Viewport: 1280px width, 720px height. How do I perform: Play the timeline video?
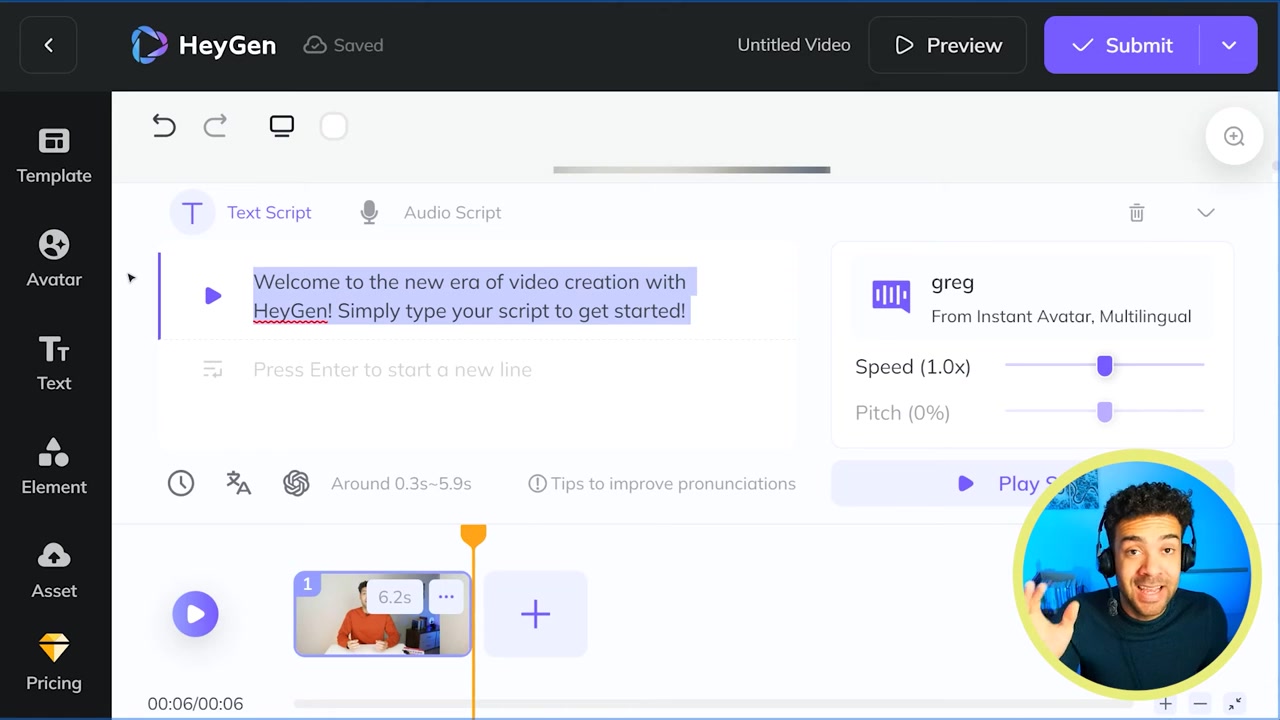195,614
